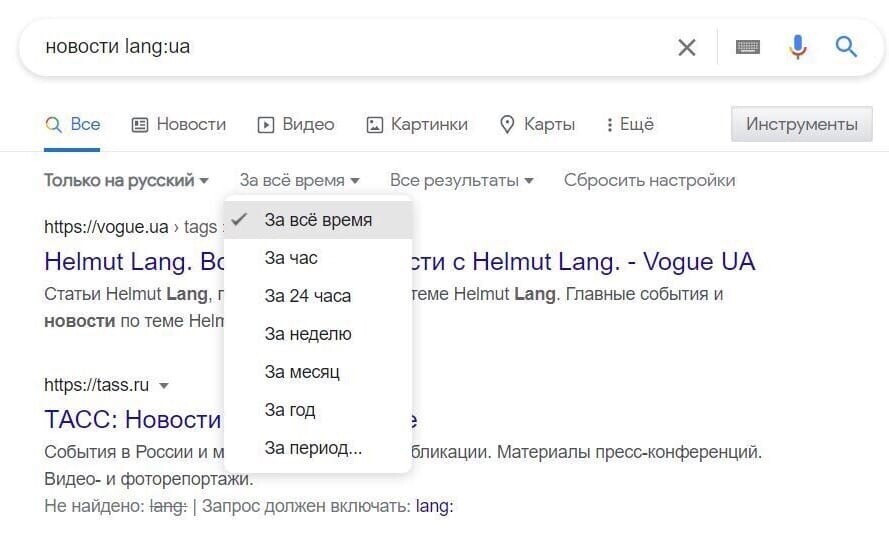Click Сбросить настройки link

tap(649, 181)
